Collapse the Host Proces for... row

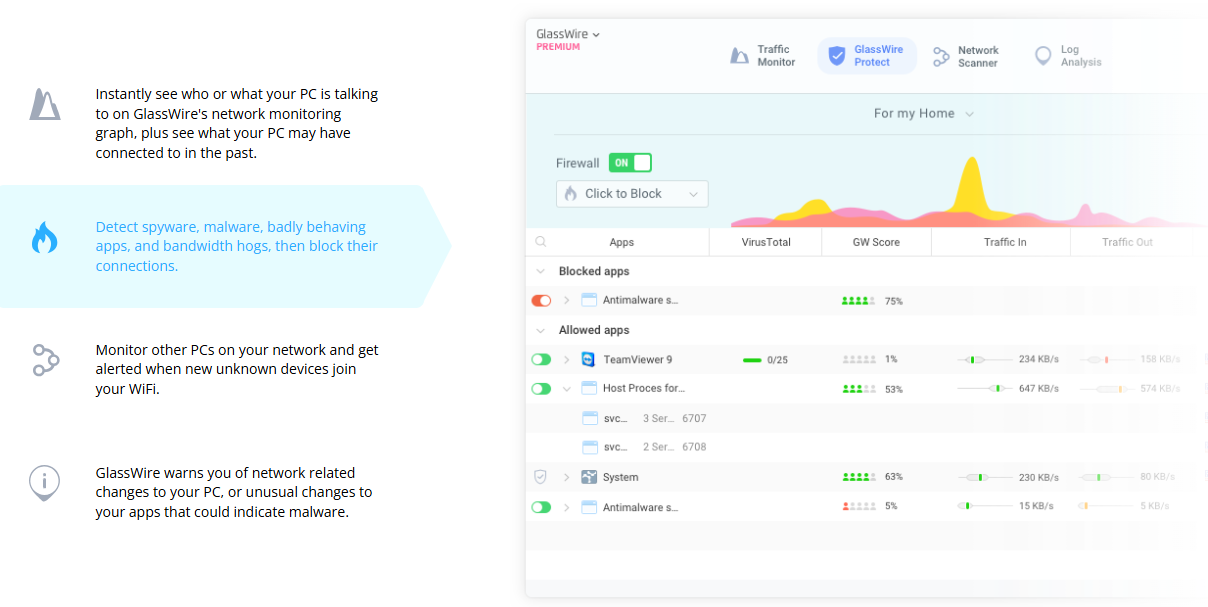click(x=566, y=389)
